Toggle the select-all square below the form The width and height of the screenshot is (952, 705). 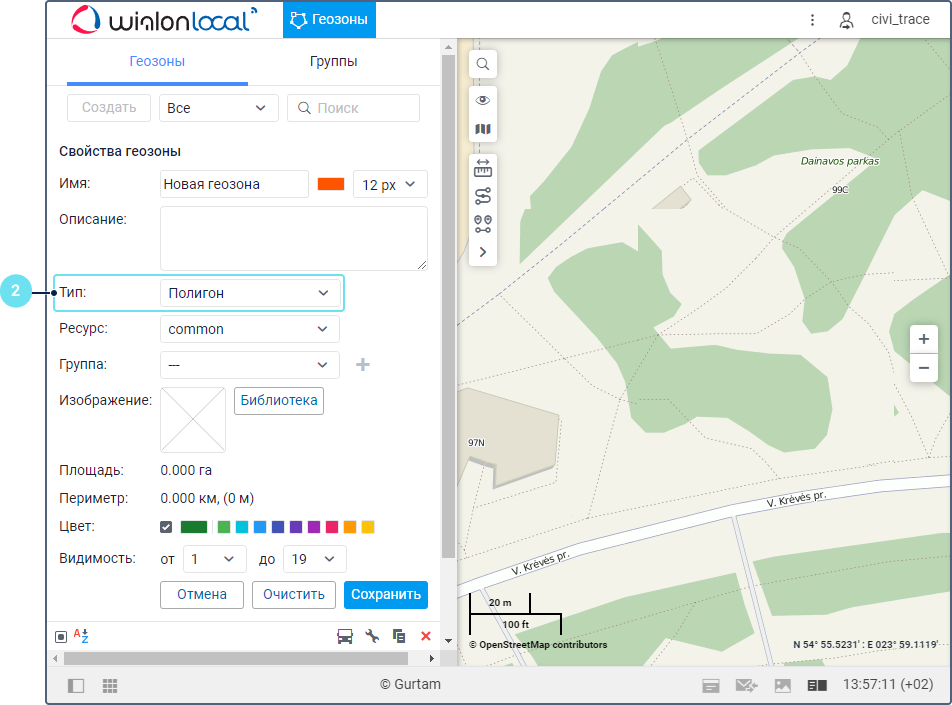tap(61, 636)
